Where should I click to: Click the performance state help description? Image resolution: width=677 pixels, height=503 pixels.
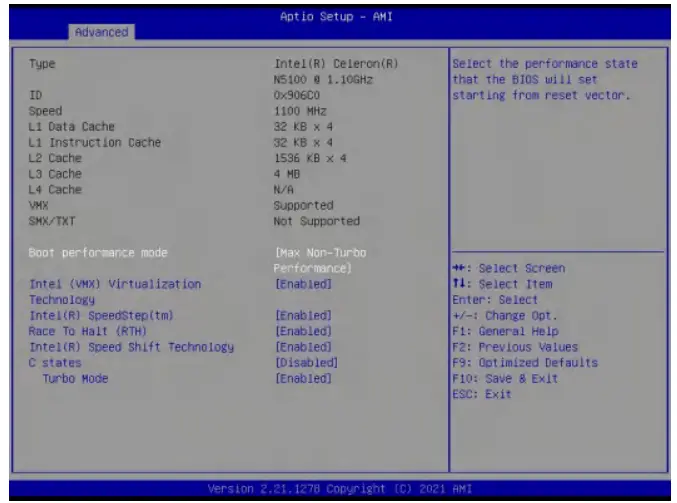[x=545, y=80]
